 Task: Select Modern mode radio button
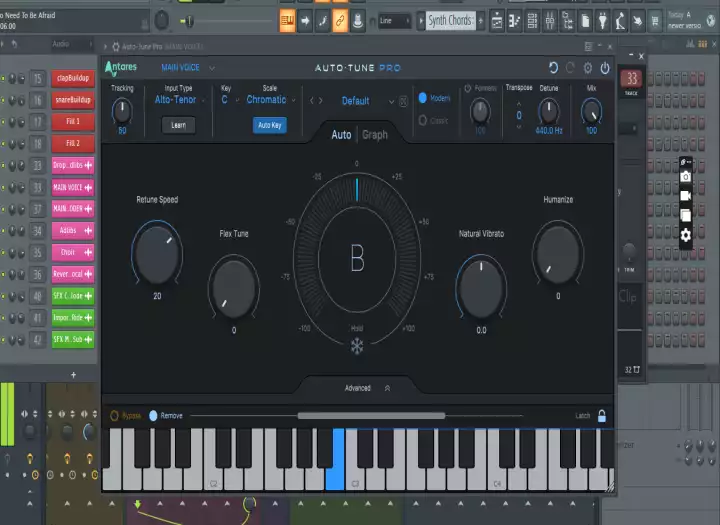(x=422, y=98)
